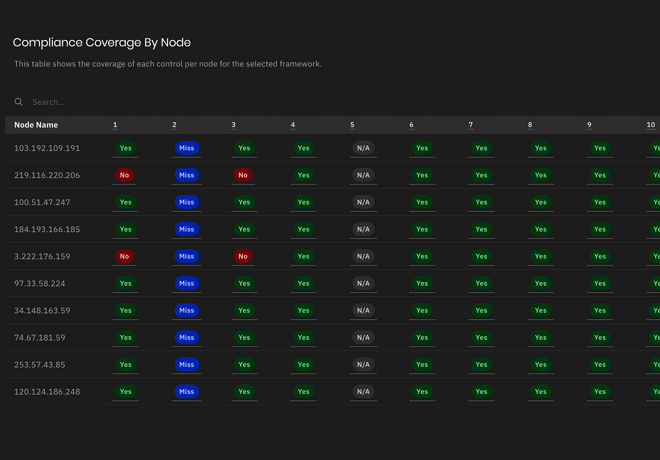Click Yes badge for 103.192.109.191 control 8
Image resolution: width=660 pixels, height=460 pixels.
pyautogui.click(x=541, y=148)
